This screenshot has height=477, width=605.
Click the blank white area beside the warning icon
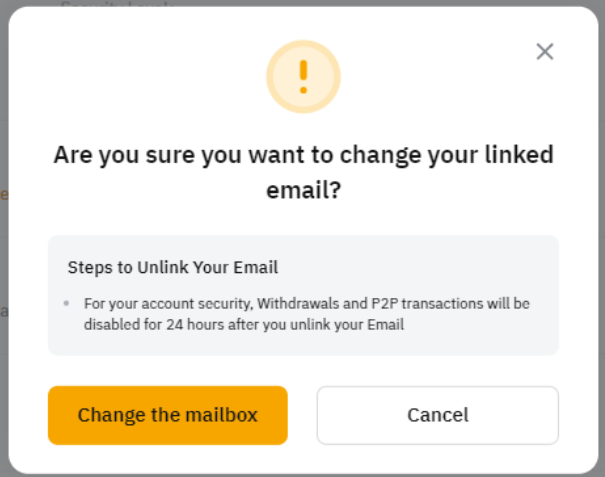[150, 75]
